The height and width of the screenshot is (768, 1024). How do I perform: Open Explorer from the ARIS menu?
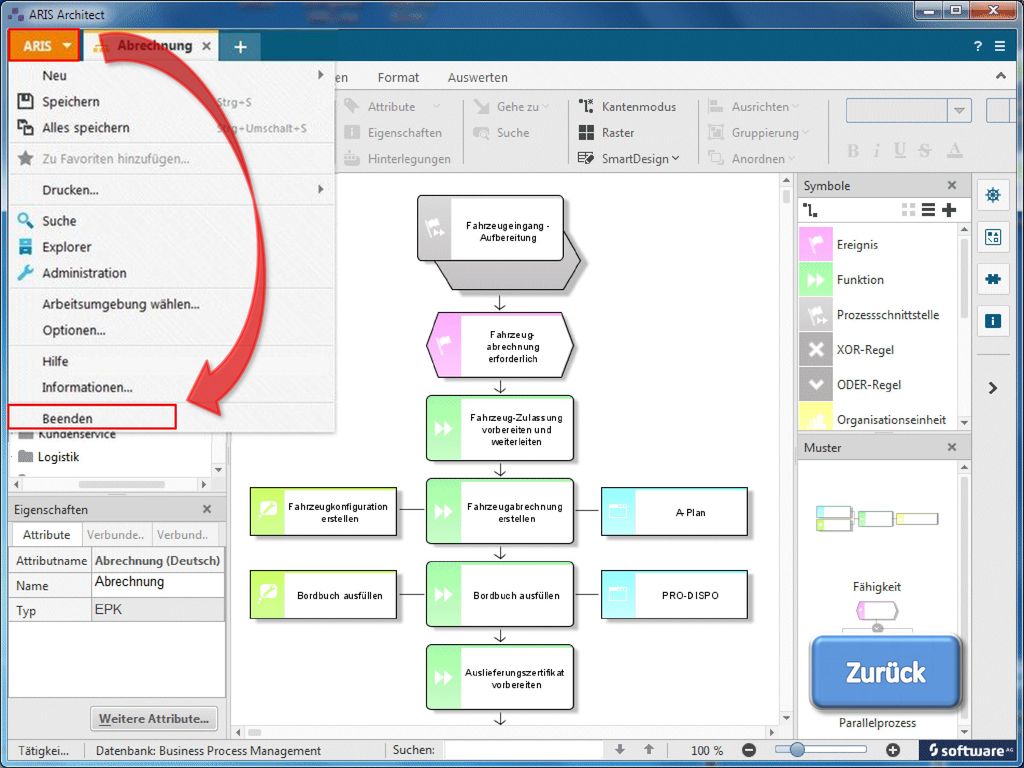tap(173, 247)
